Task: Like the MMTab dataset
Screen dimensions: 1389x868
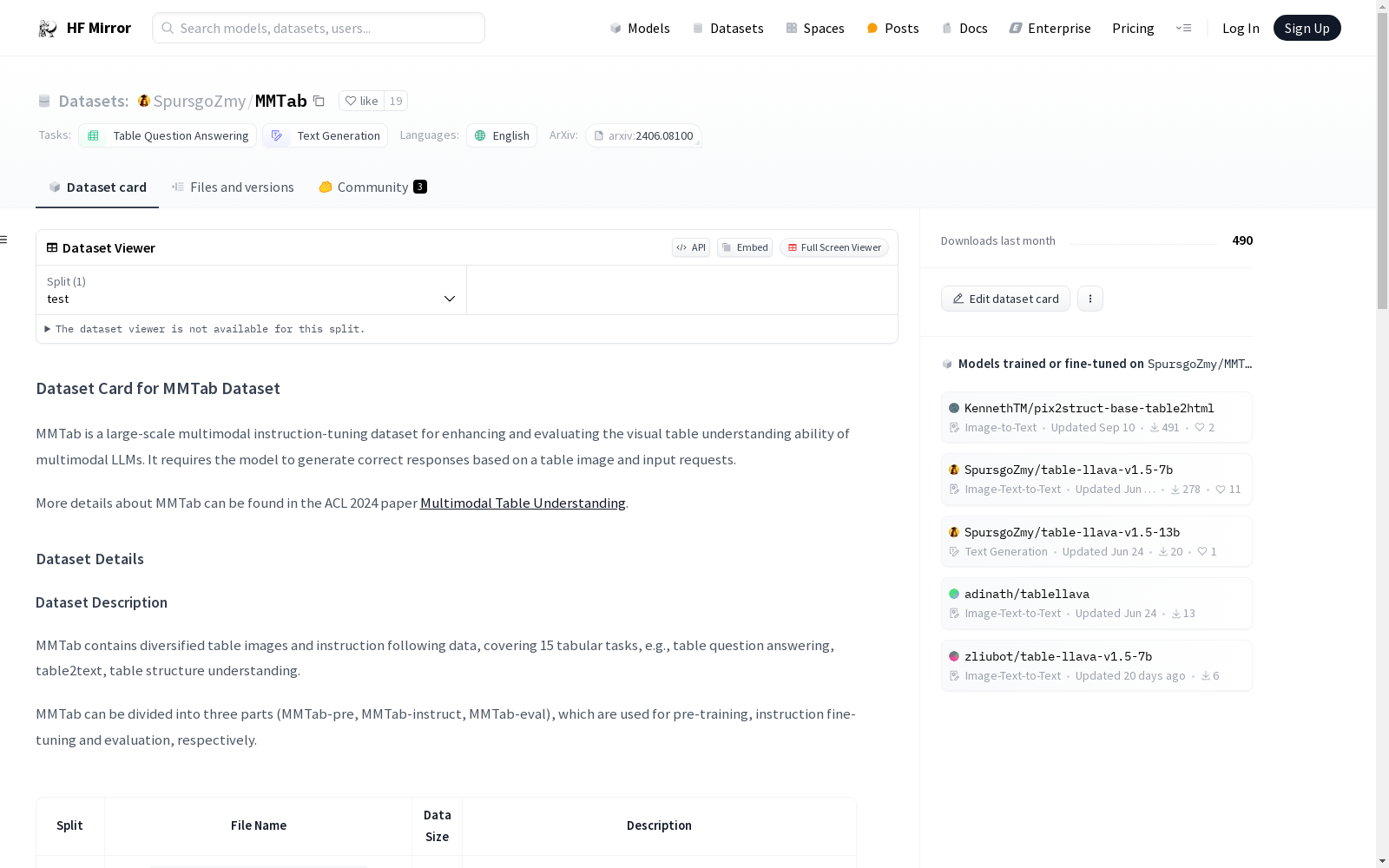Action: point(362,101)
